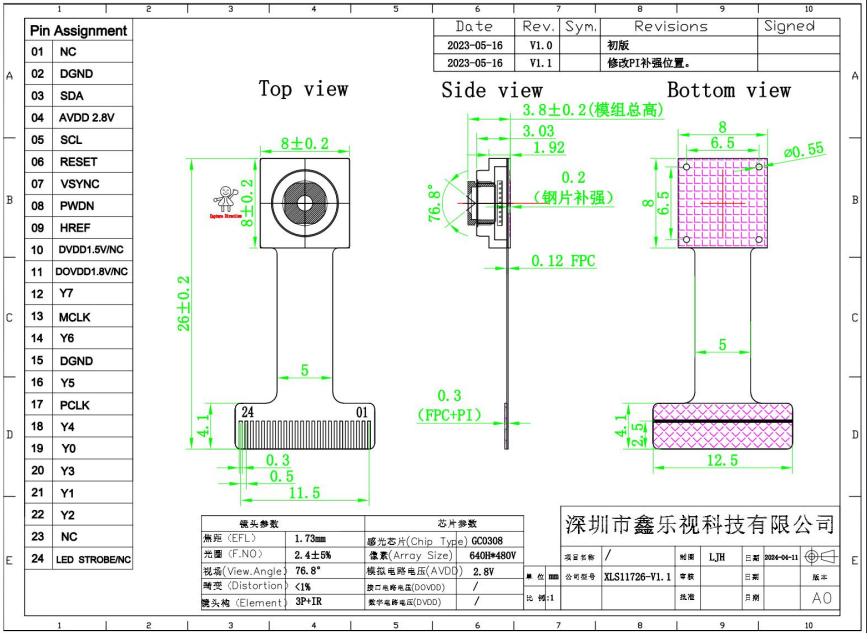Screen dimensions: 867x633
Task: Click the drafter initials 'LJH'
Action: [x=717, y=557]
